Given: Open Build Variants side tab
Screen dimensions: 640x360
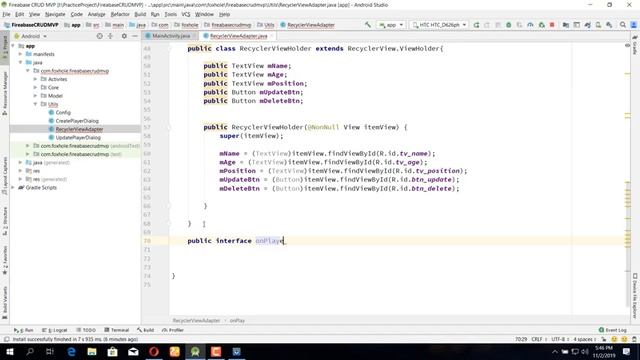Looking at the screenshot, I should click(x=5, y=302).
